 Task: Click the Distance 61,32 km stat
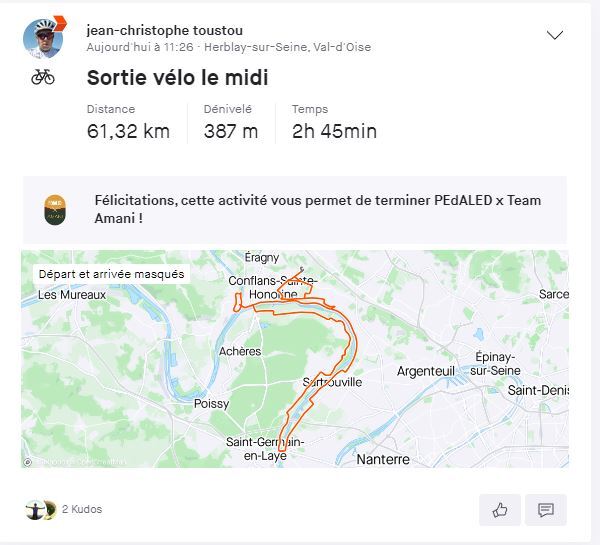(x=128, y=122)
